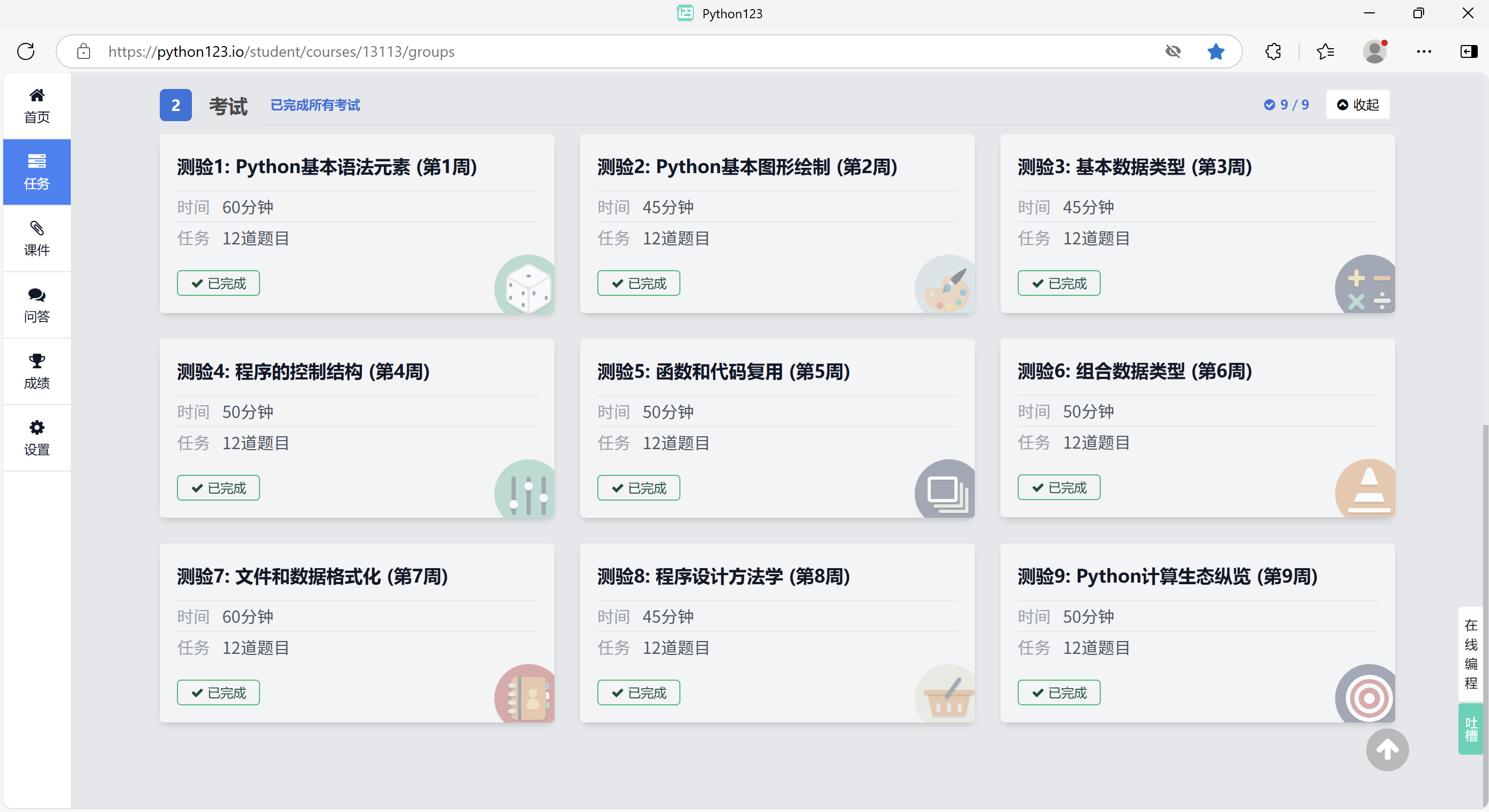This screenshot has width=1489, height=812.
Task: Click the scroll-to-top arrow button
Action: (1387, 750)
